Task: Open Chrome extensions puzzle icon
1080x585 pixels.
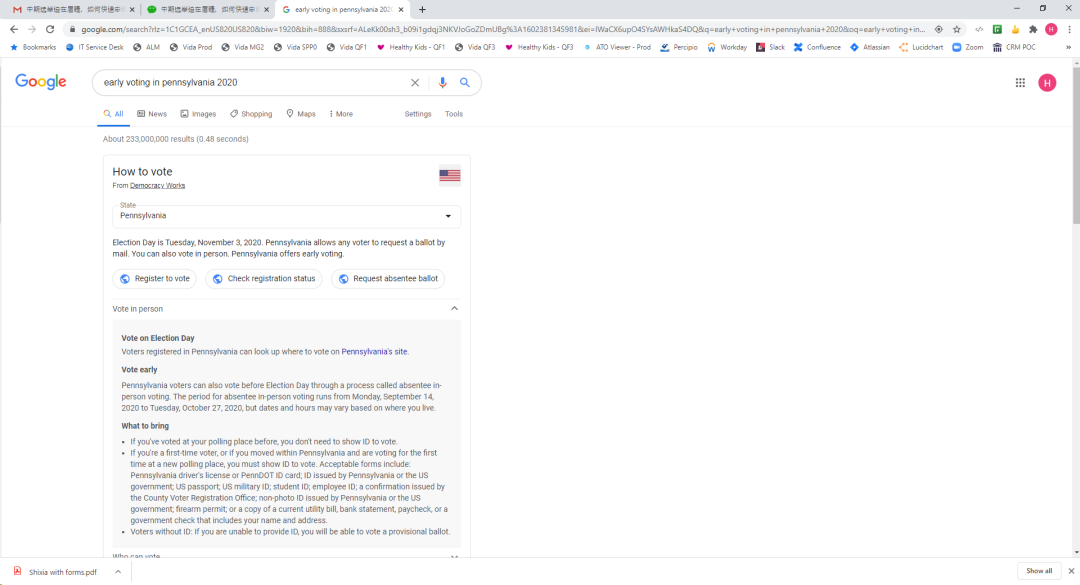Action: [x=1033, y=29]
